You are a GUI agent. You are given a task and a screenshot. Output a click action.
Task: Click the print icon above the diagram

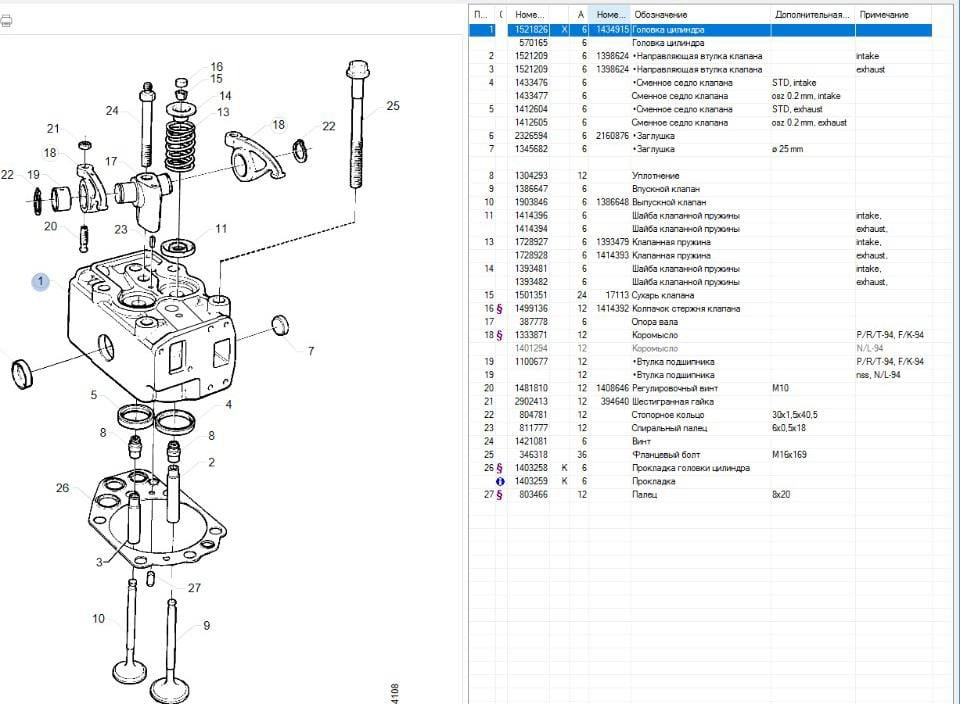click(x=5, y=19)
